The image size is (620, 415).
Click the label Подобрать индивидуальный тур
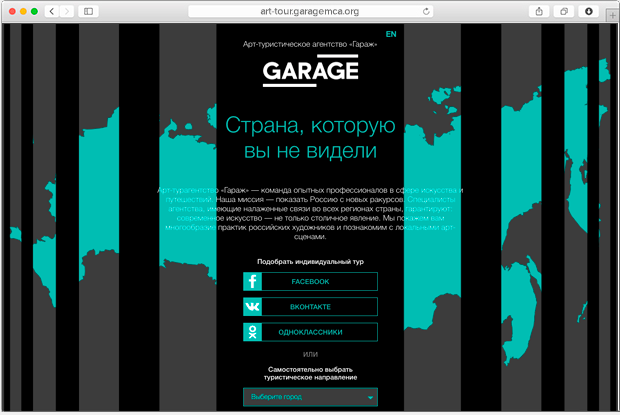click(310, 262)
